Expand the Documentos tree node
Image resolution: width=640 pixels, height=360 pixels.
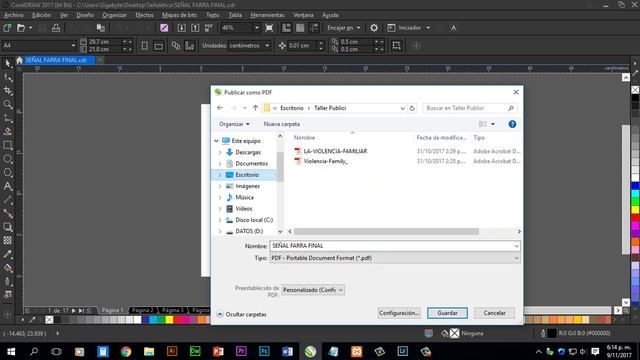[x=220, y=164]
